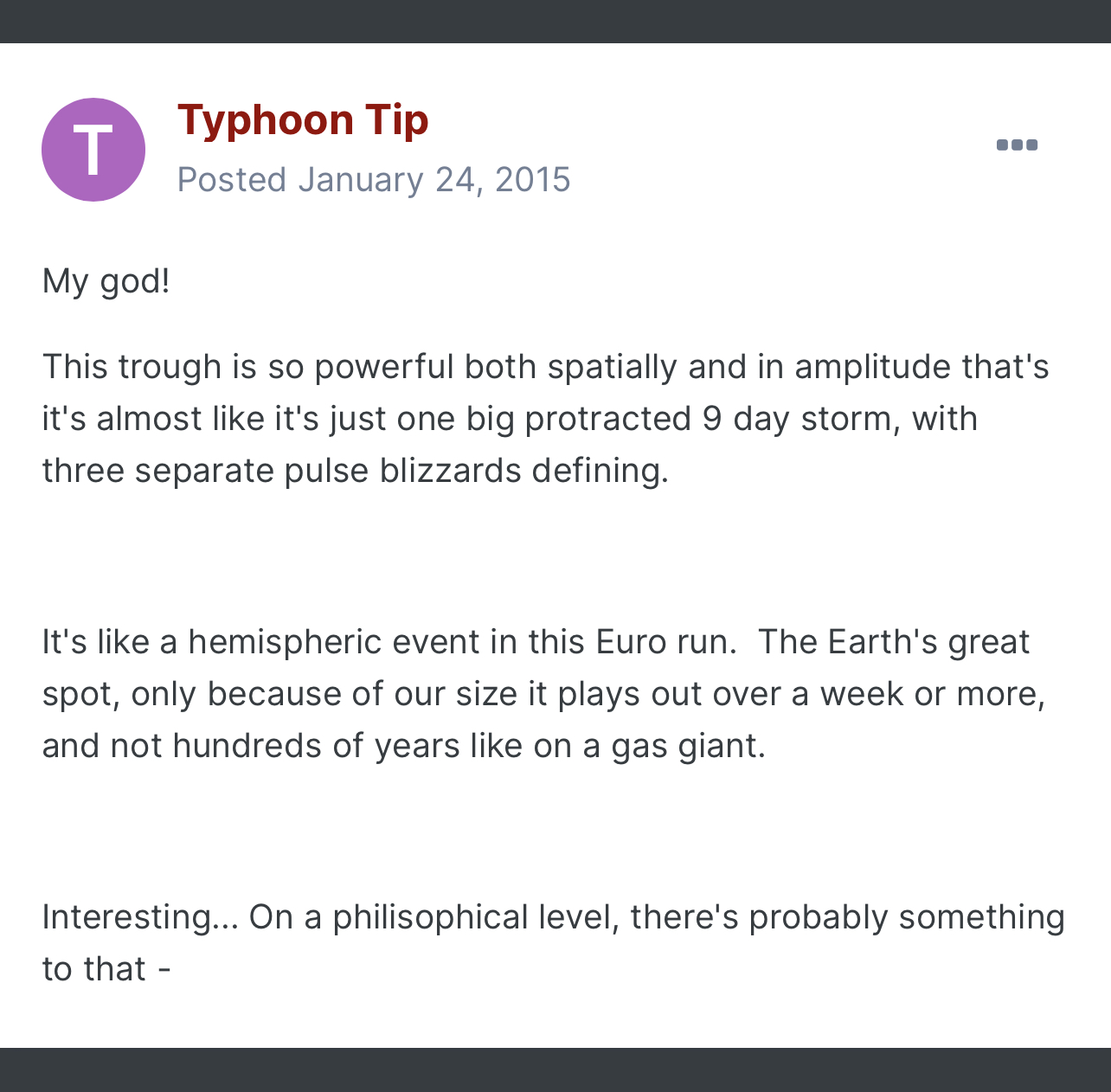Open the Typhoon Tip username profile link
This screenshot has height=1092, width=1111.
coord(303,120)
